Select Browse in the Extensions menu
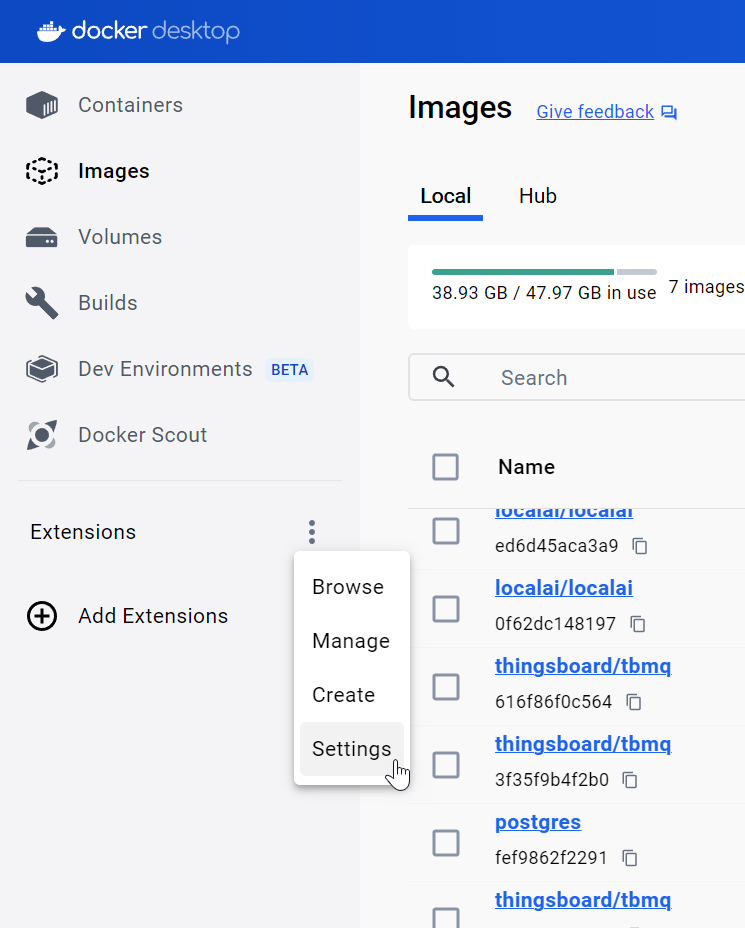The width and height of the screenshot is (745, 928). point(348,587)
